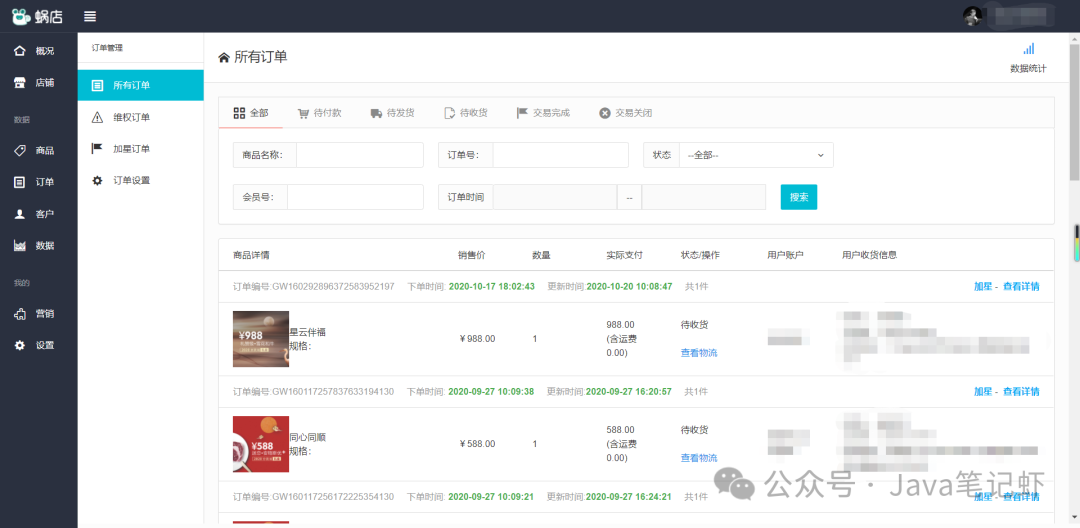1080x528 pixels.
Task: Click the 星云伴福 product thumbnail
Action: click(x=260, y=339)
